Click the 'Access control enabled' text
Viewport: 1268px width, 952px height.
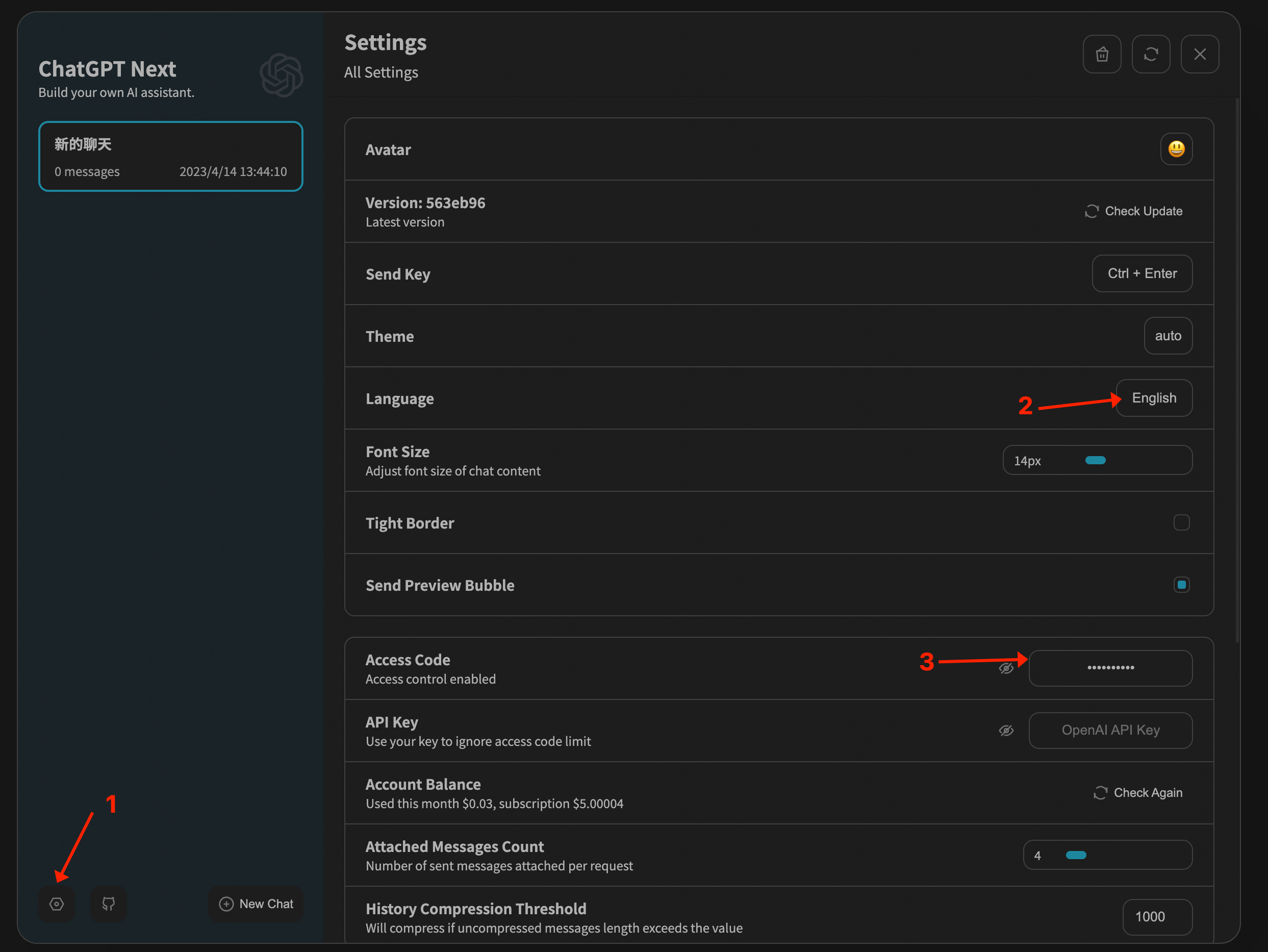430,679
